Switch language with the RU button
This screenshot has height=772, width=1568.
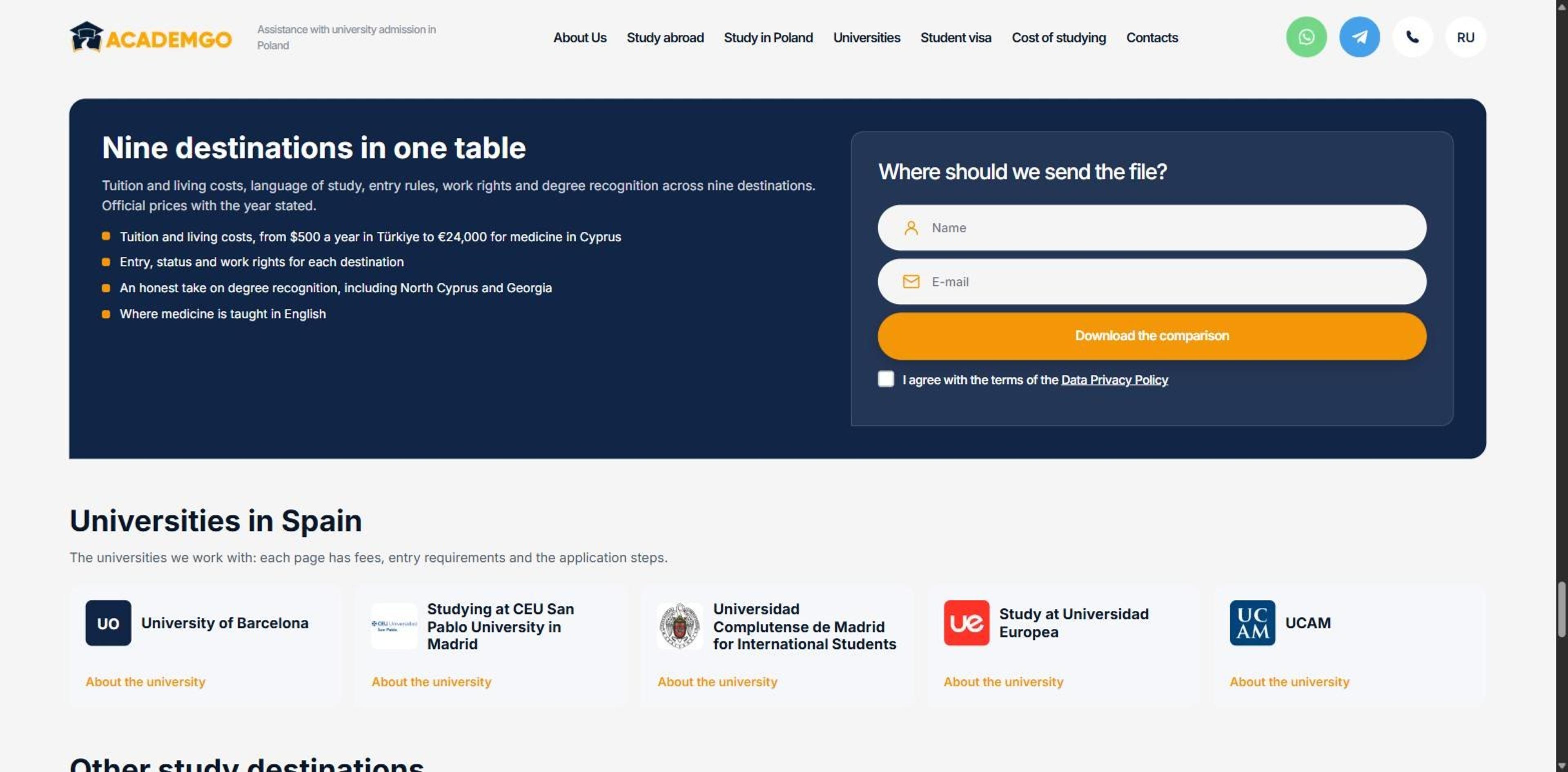coord(1465,37)
